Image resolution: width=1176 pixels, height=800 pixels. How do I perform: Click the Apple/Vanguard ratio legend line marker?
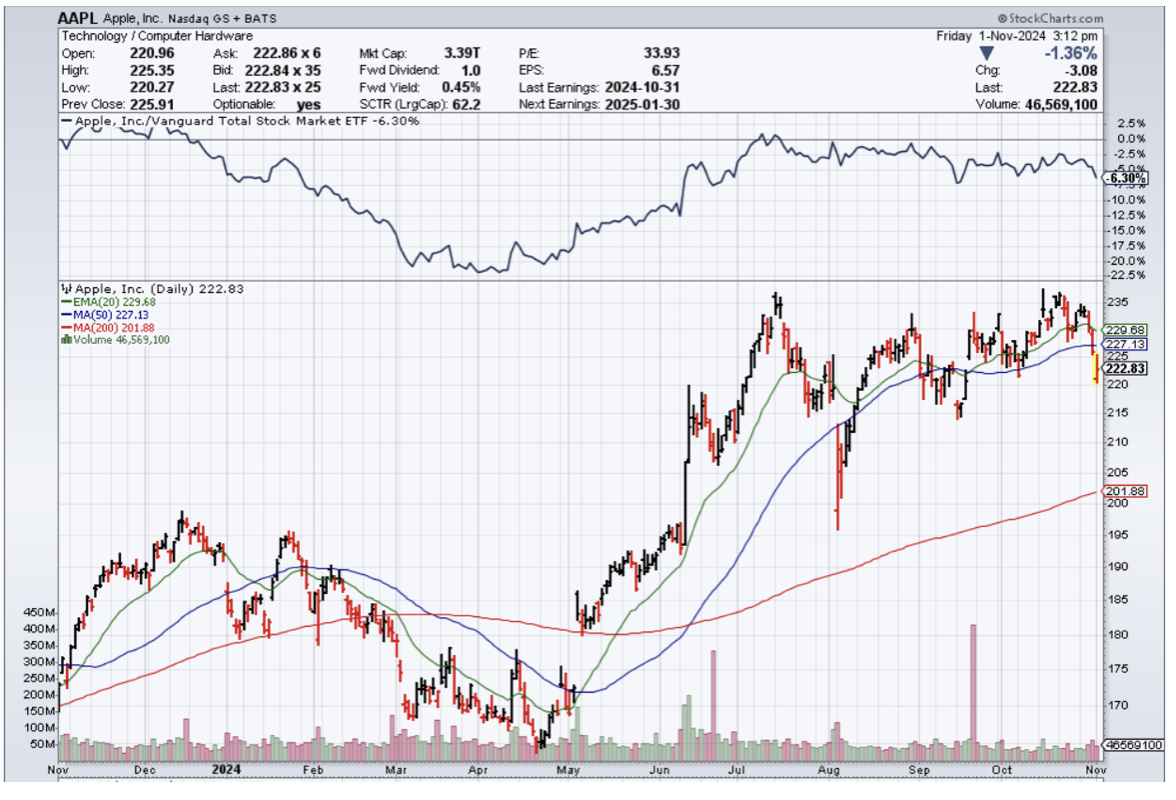click(67, 121)
